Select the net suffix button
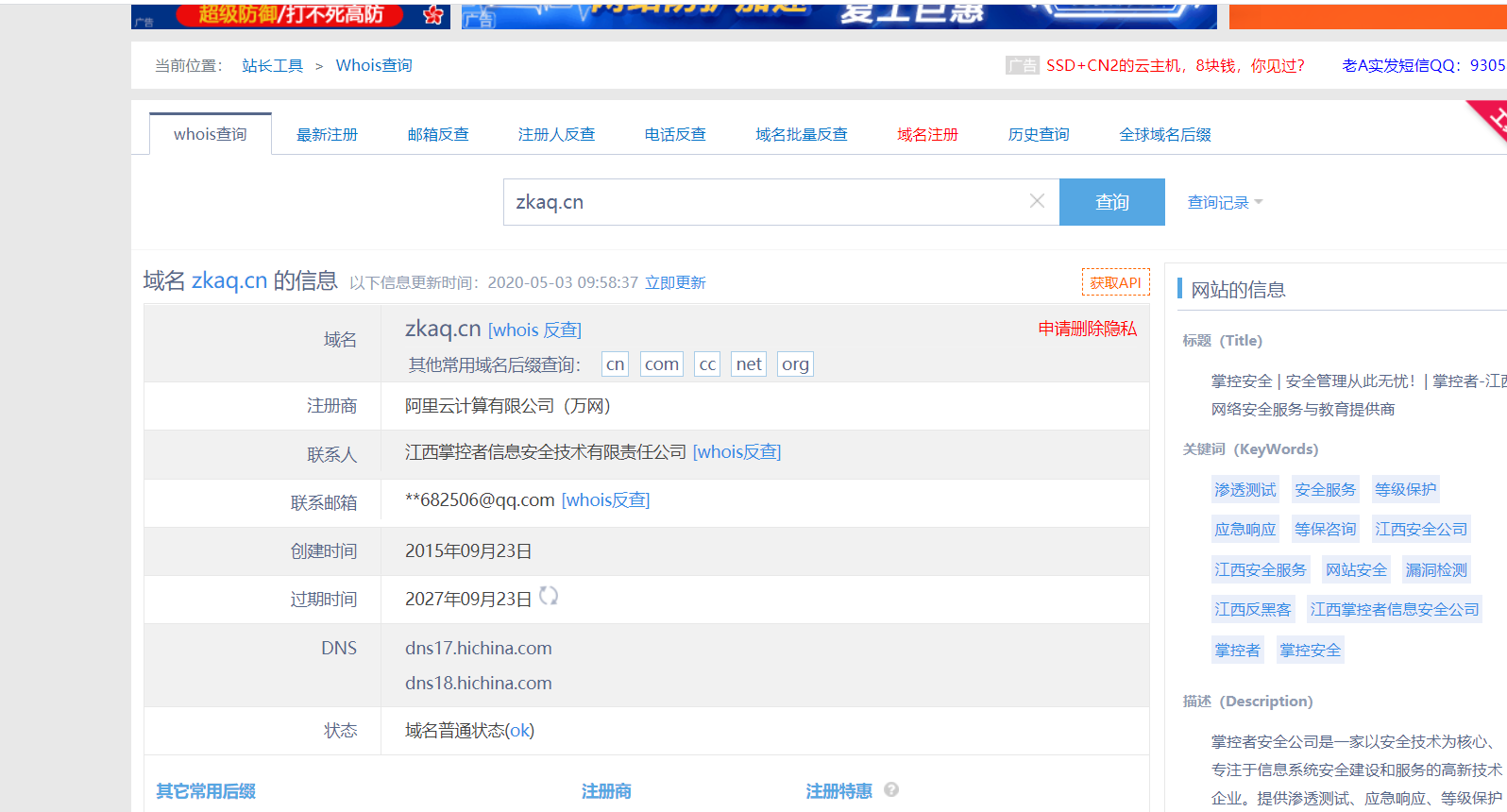This screenshot has width=1507, height=812. pos(749,364)
